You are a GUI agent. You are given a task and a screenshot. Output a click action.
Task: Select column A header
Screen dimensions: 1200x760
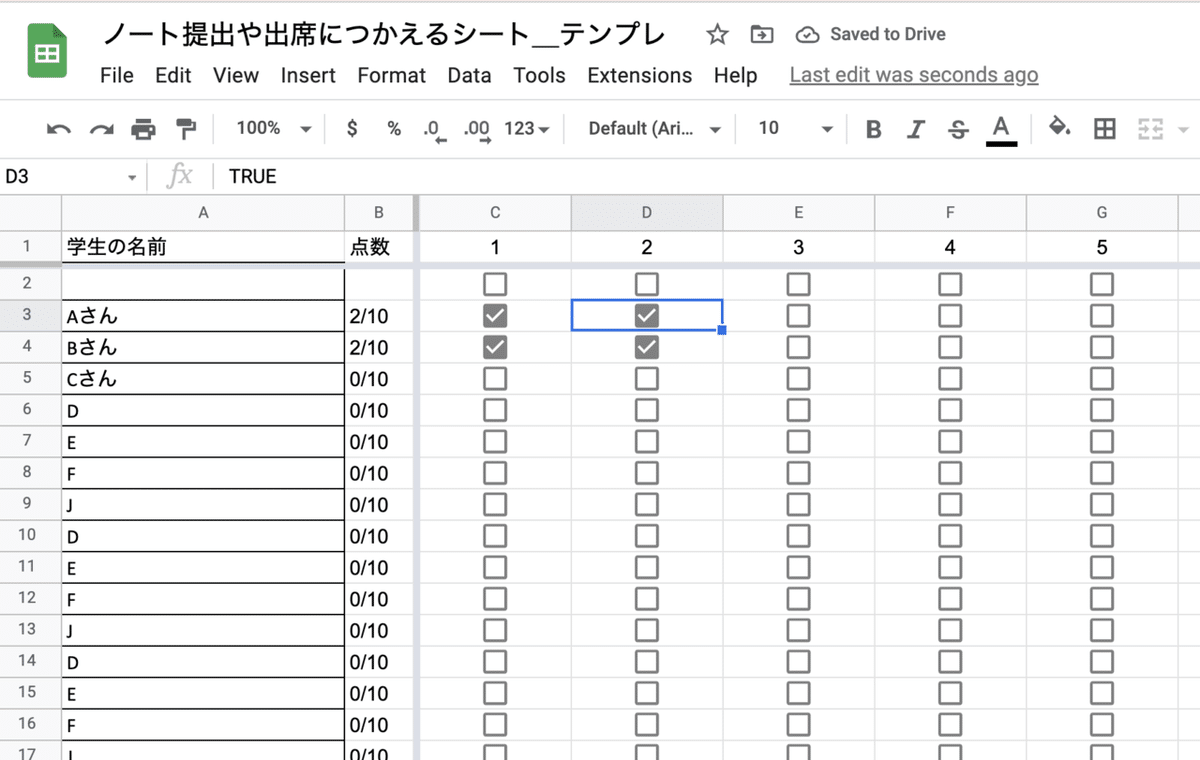click(x=203, y=212)
